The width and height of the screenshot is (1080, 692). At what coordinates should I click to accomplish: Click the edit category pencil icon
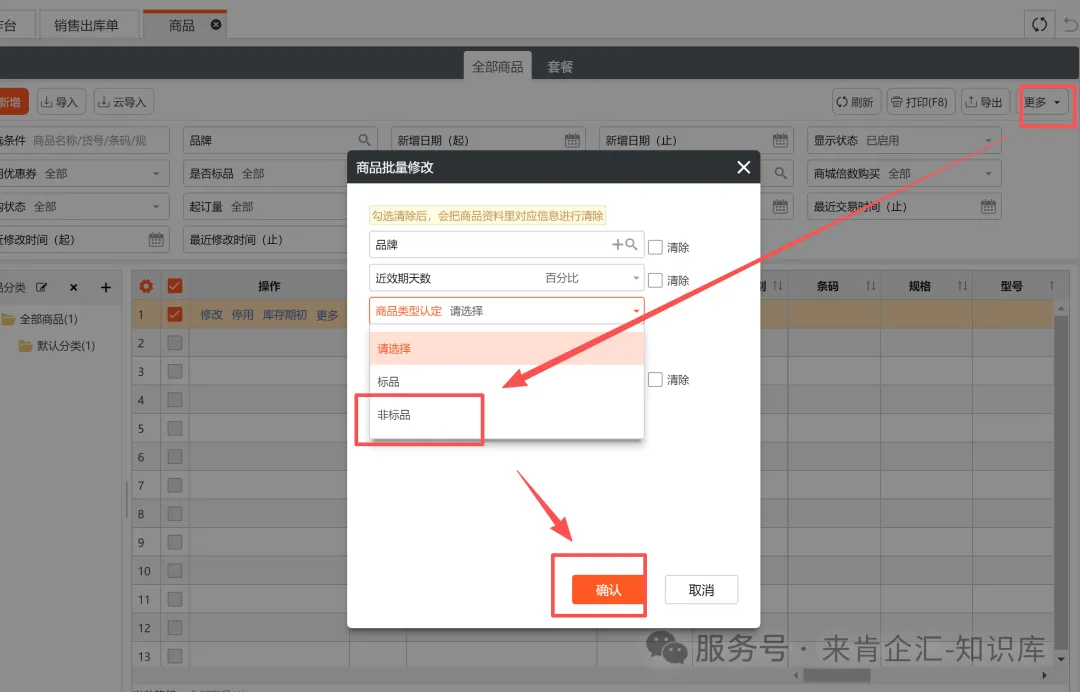click(x=42, y=287)
